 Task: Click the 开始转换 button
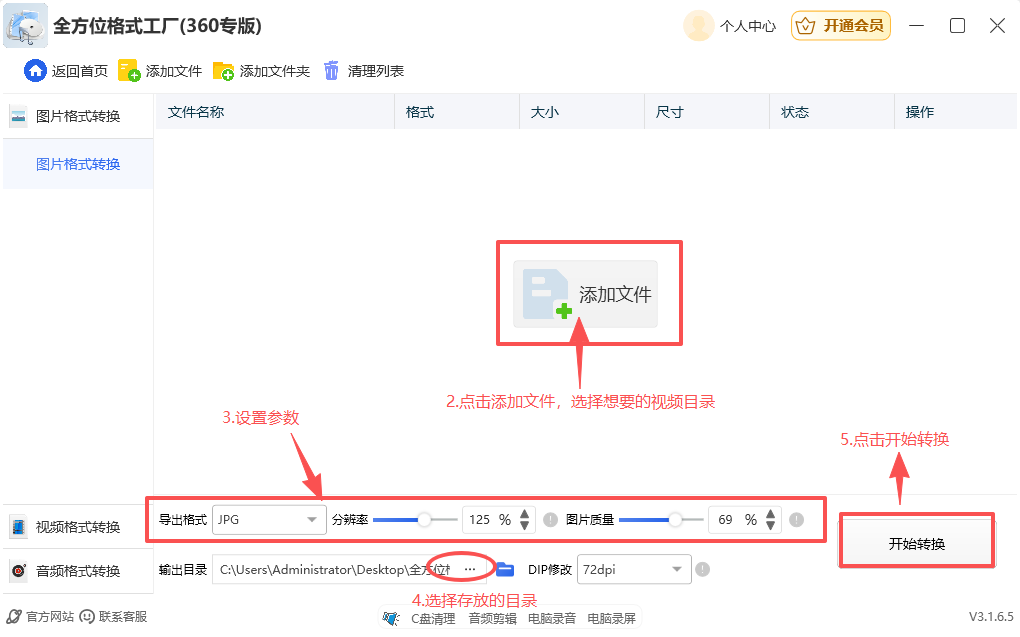(915, 539)
